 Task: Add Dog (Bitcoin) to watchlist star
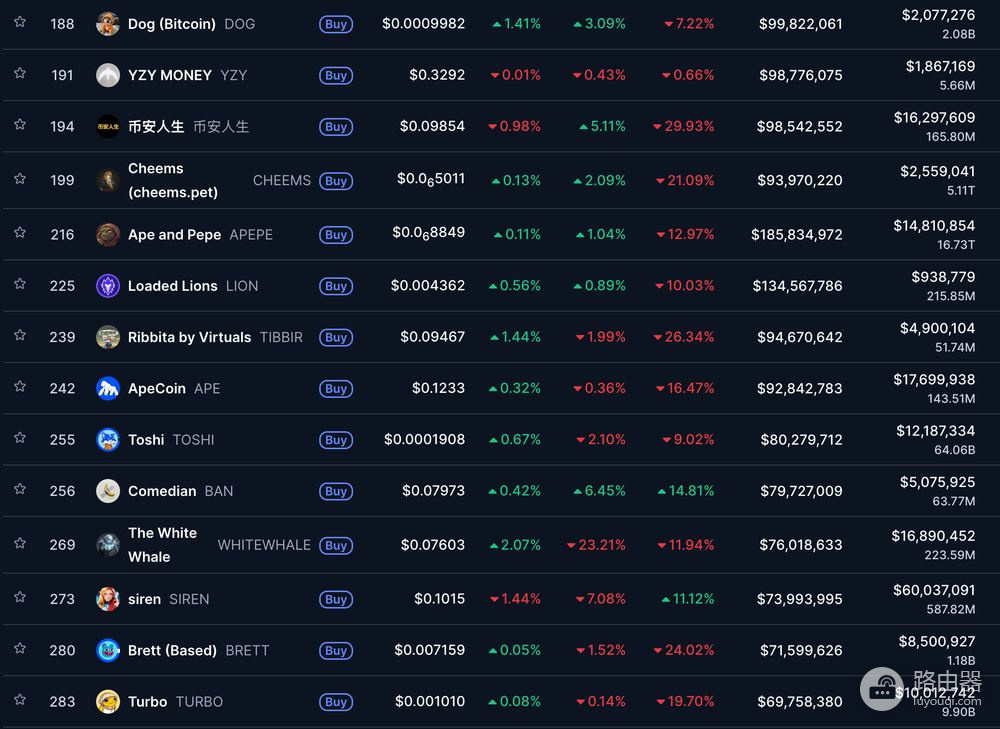tap(20, 22)
